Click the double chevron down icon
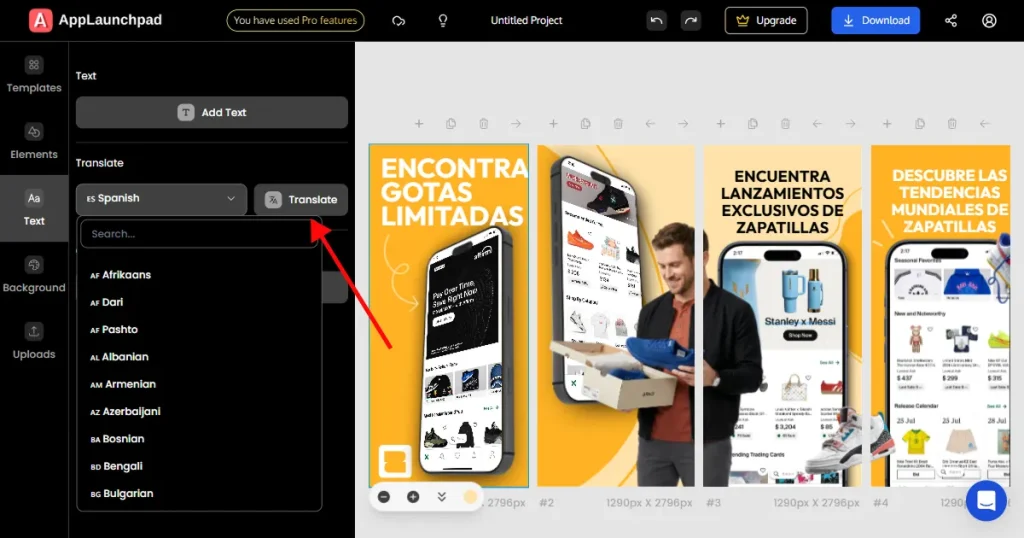1024x538 pixels. click(441, 497)
